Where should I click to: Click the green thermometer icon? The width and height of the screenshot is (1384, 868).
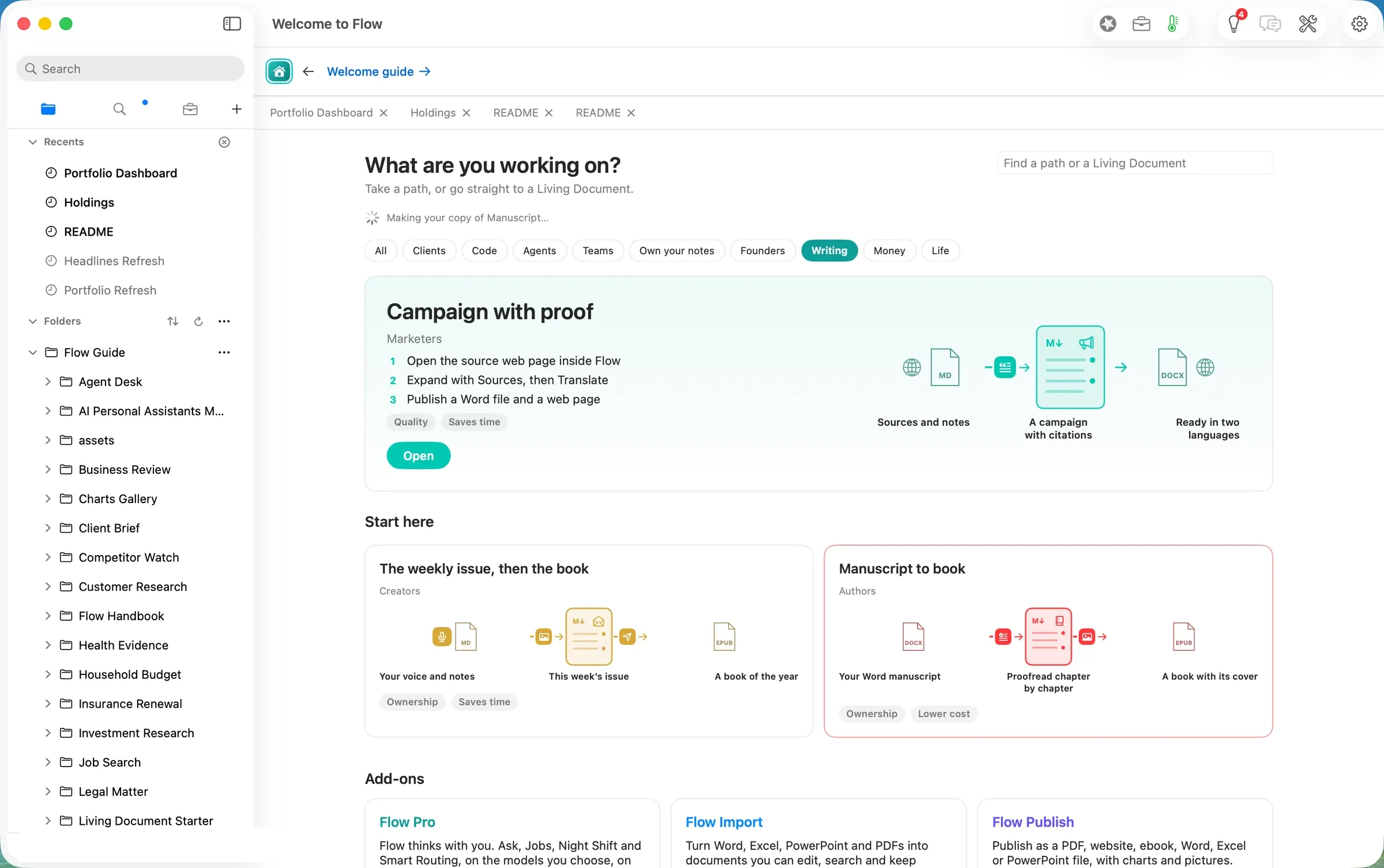point(1172,24)
